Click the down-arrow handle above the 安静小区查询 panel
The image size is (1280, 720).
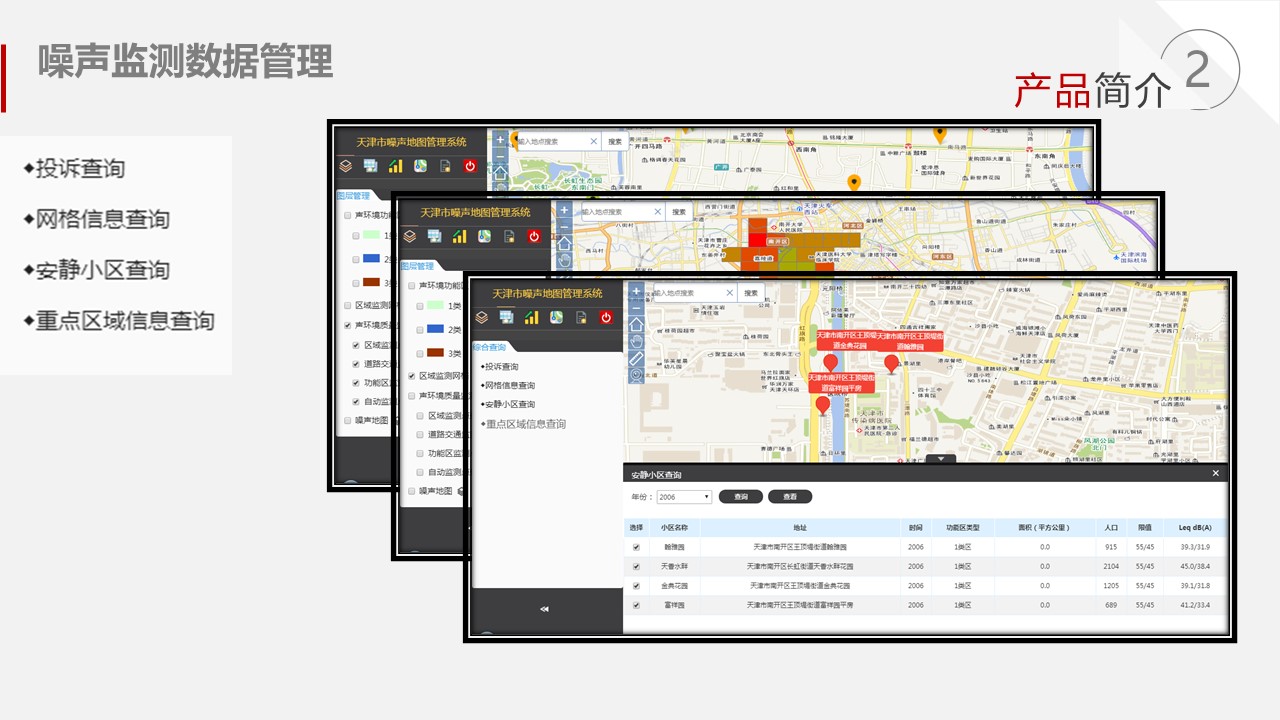click(940, 459)
